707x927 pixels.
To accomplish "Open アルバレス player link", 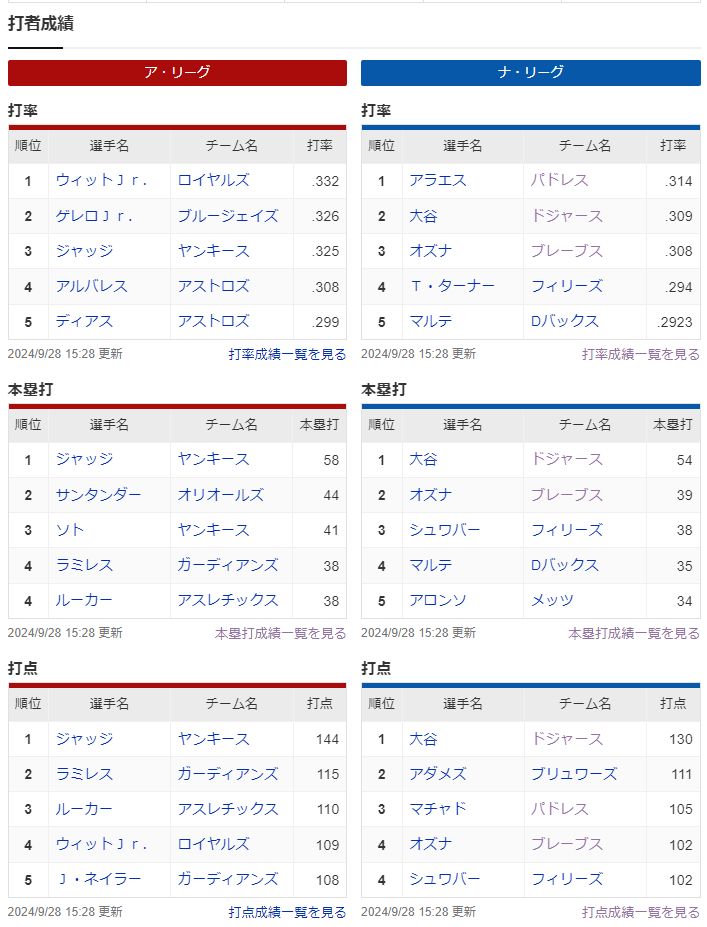I will 91,286.
